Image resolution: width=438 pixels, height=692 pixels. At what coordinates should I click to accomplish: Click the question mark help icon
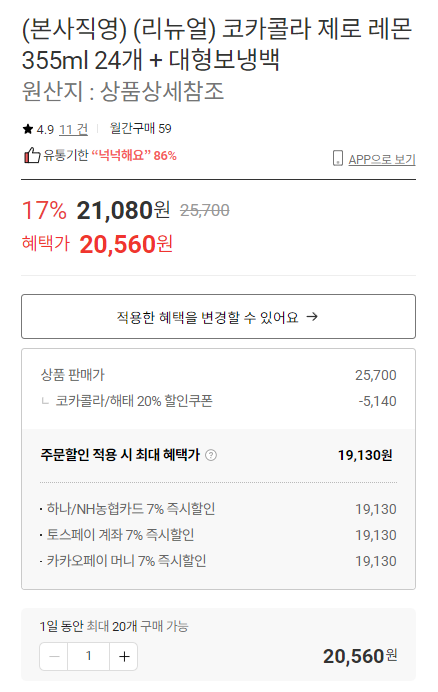(211, 455)
